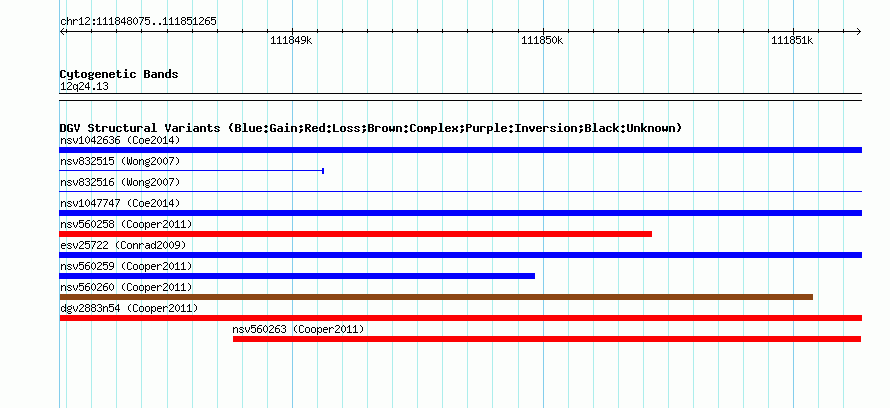Select the blue bar under esv25722
890x408 pixels.
[460, 255]
